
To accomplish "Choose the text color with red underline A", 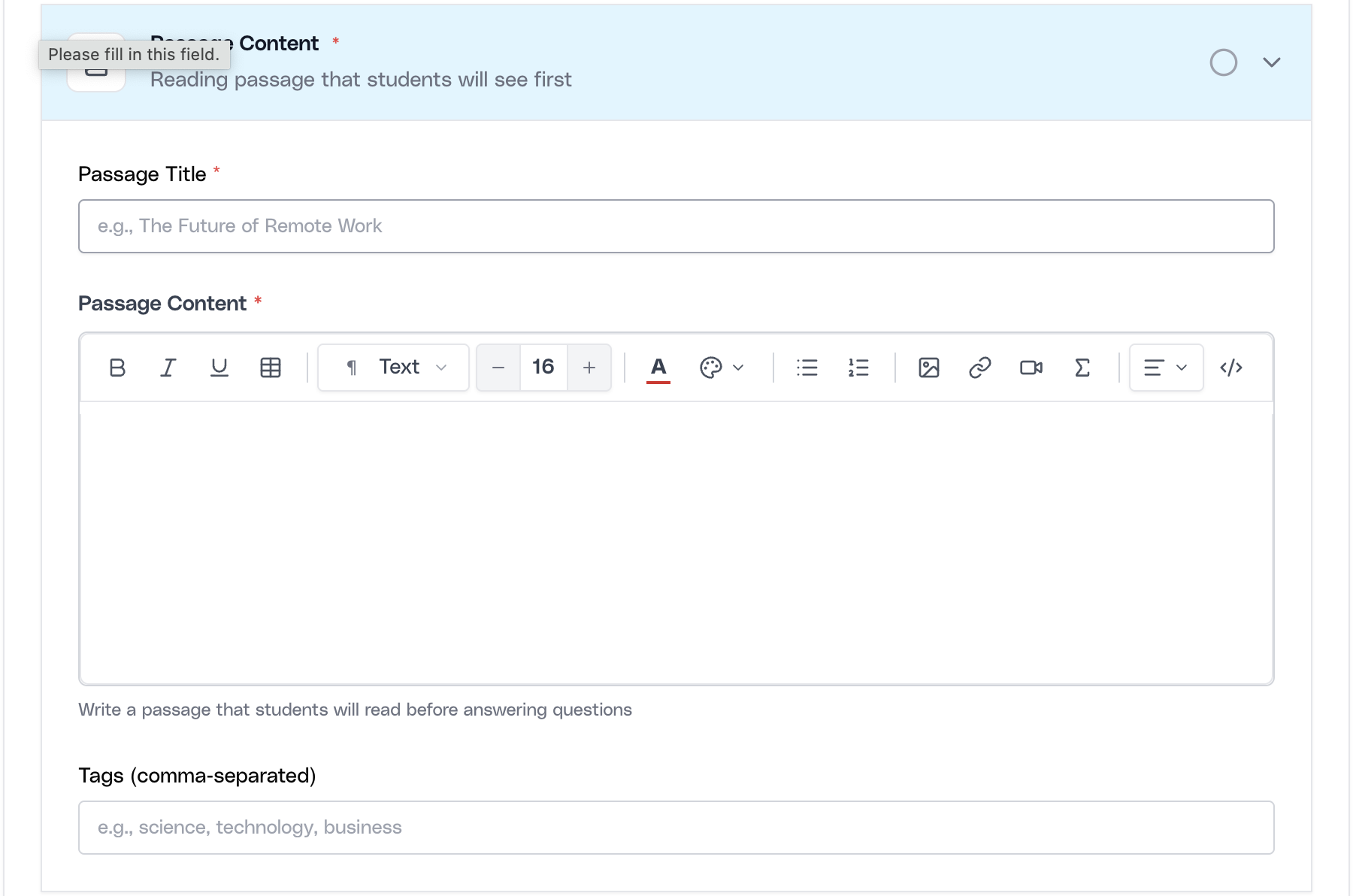I will (658, 368).
